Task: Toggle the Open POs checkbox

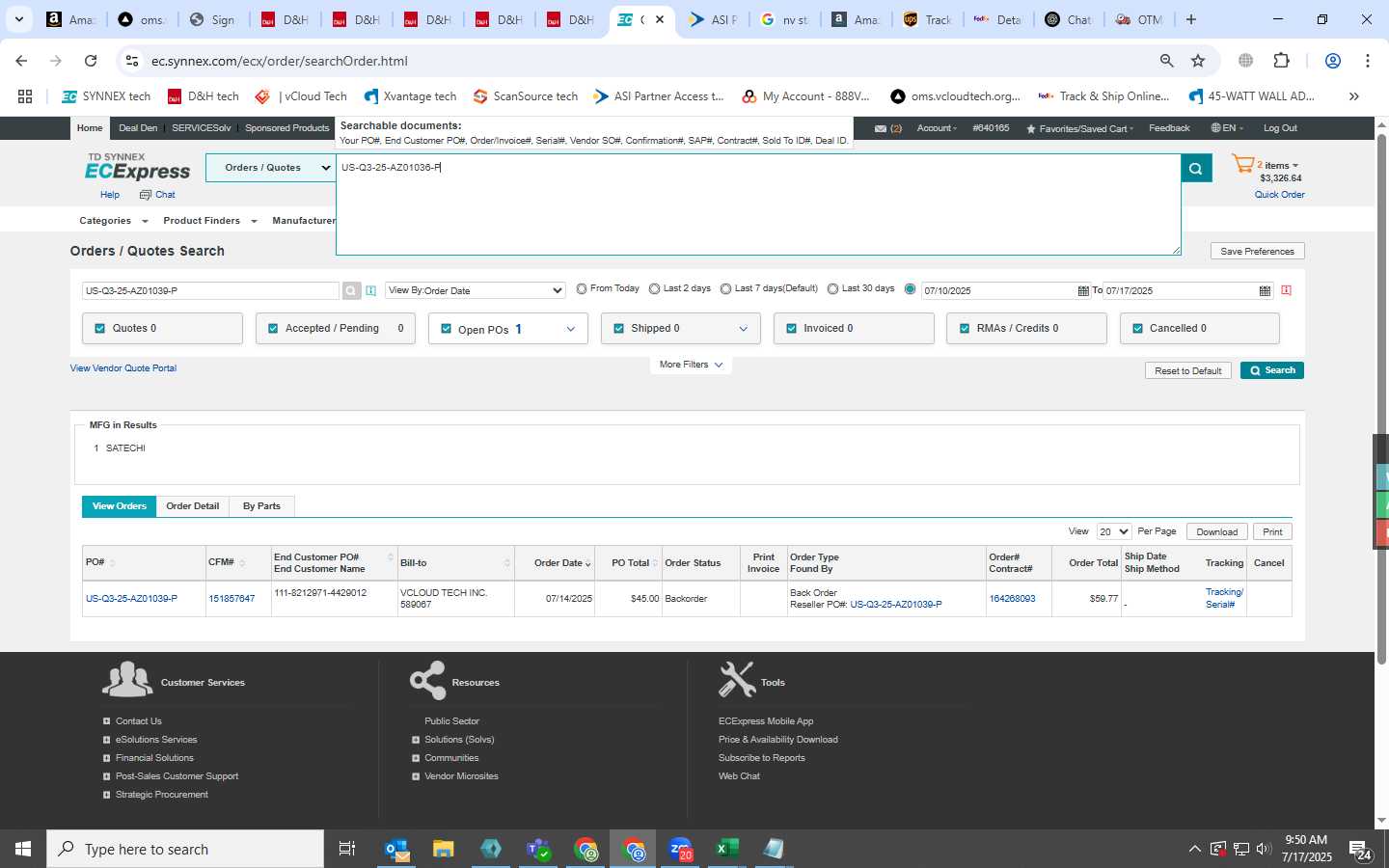Action: pyautogui.click(x=446, y=329)
